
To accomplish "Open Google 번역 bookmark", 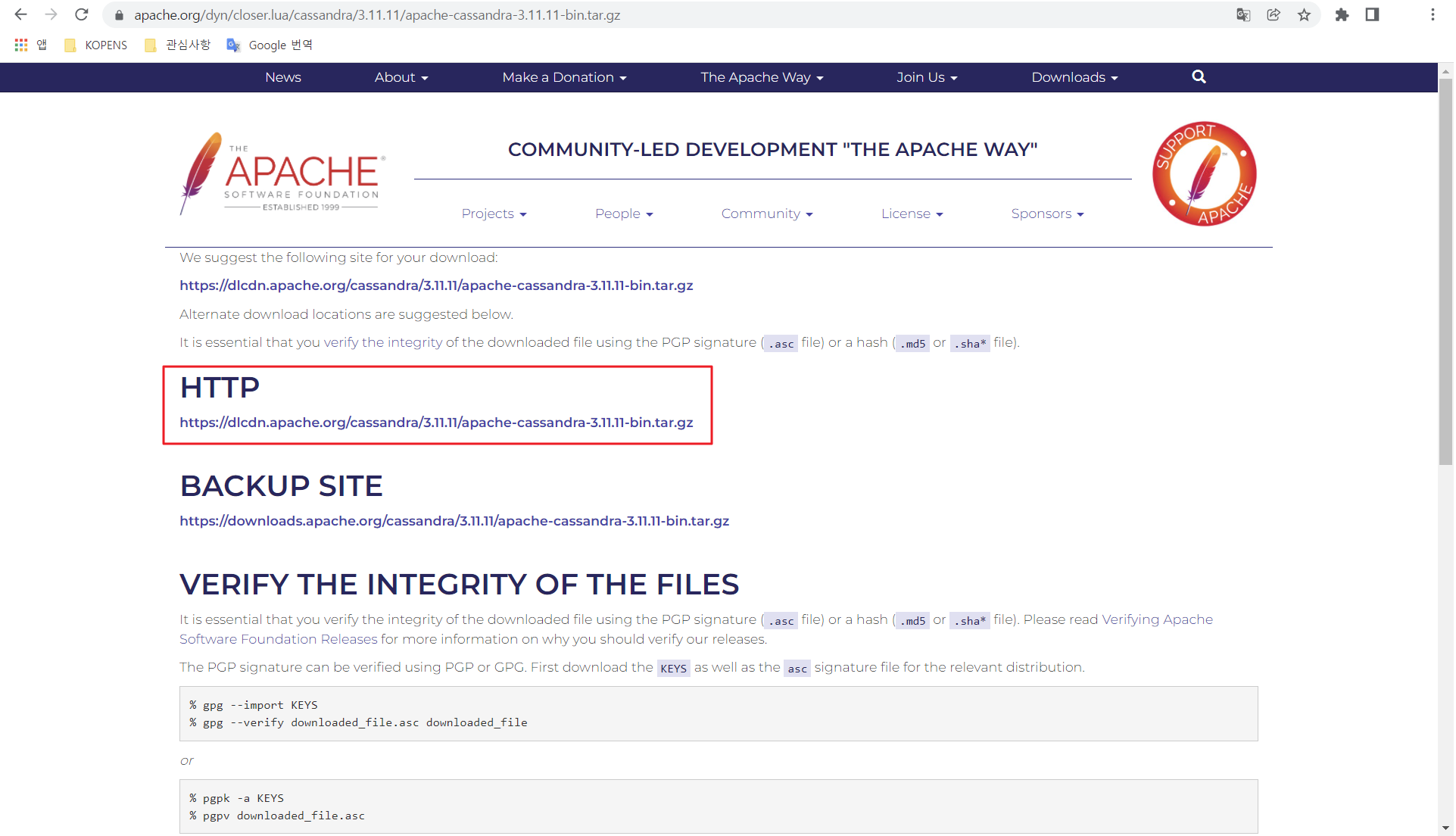I will click(270, 45).
